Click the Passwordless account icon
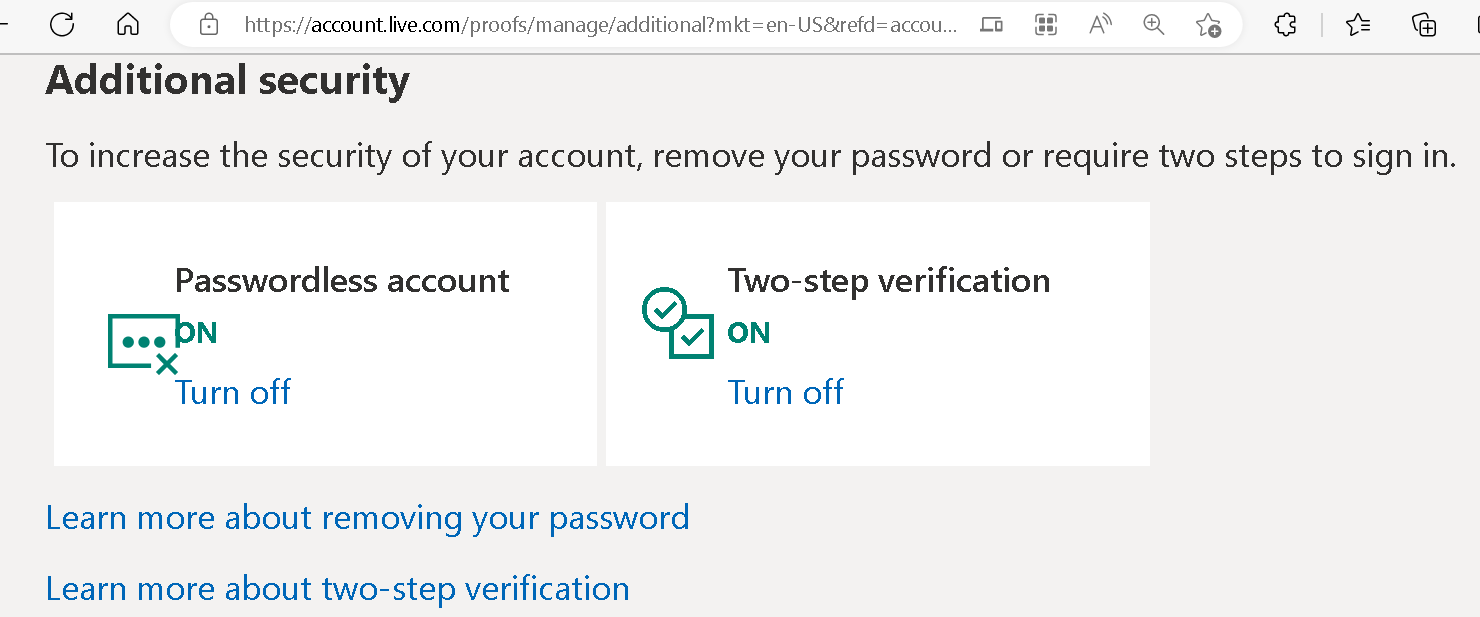Screen dimensions: 1480x617 pyautogui.click(x=143, y=345)
